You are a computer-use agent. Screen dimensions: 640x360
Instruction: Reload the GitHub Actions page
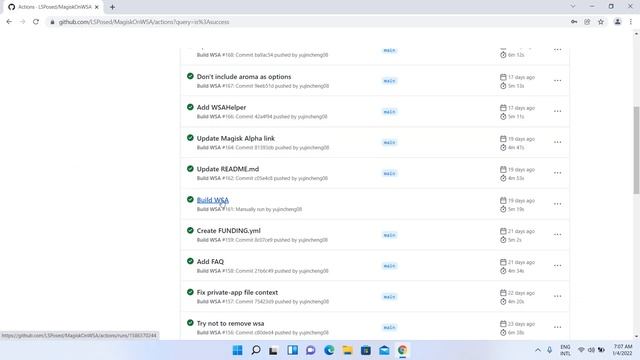[x=36, y=22]
